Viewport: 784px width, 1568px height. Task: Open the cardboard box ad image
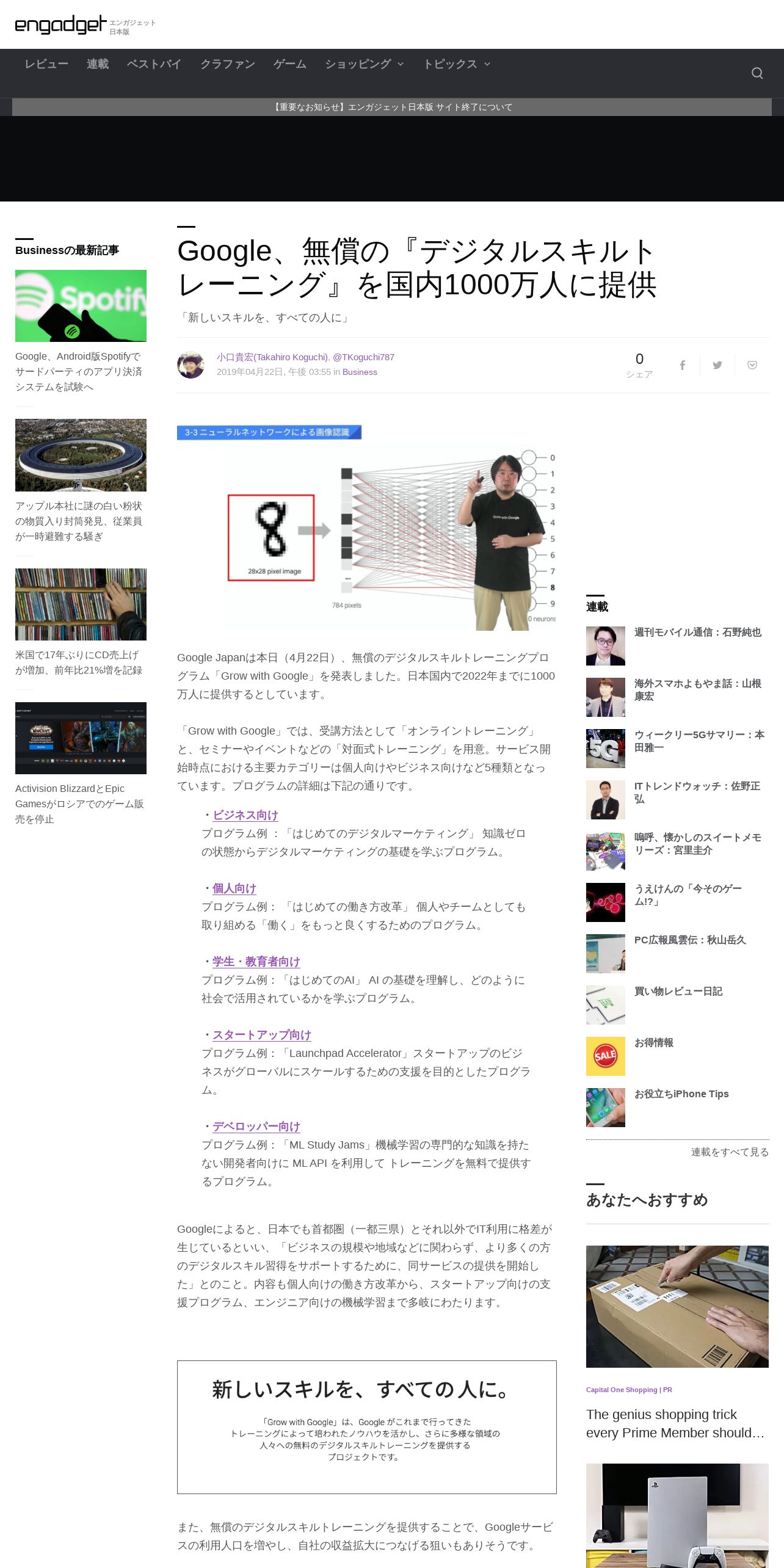tap(677, 1307)
